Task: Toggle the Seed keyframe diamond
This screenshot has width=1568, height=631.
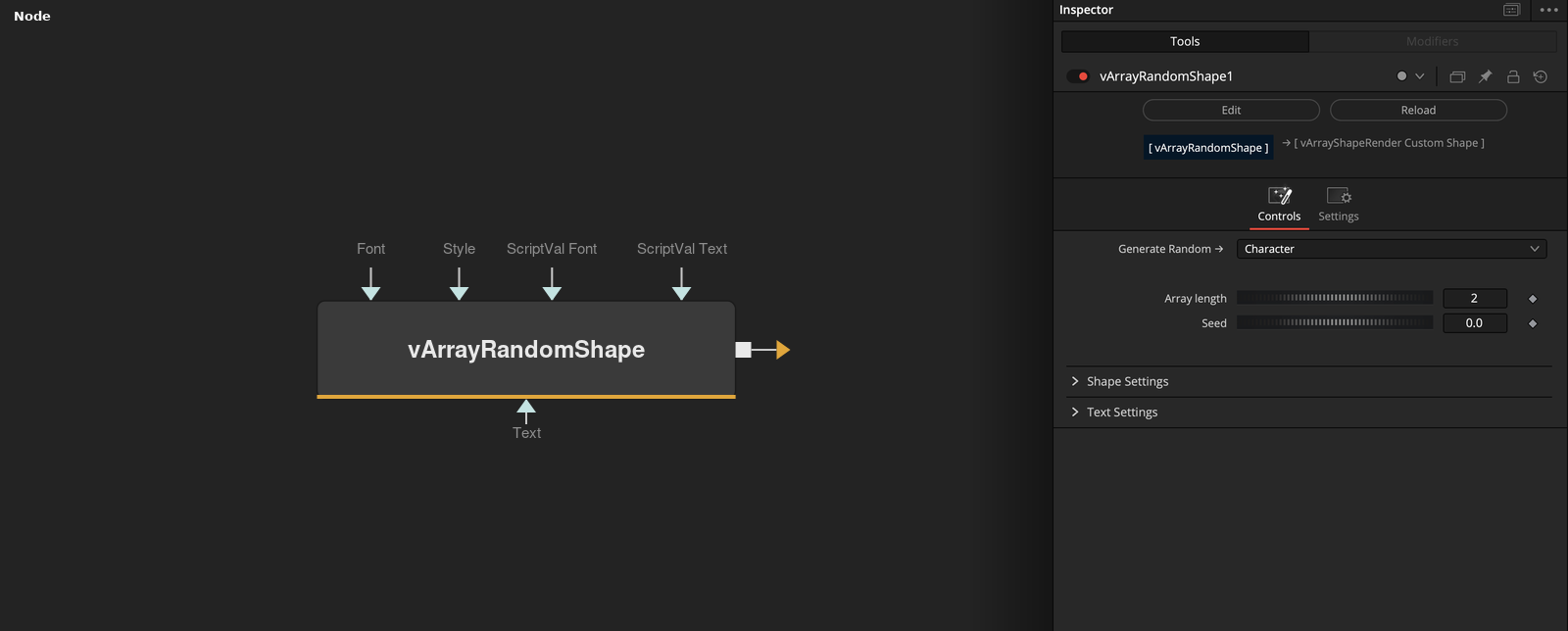Action: tap(1533, 323)
